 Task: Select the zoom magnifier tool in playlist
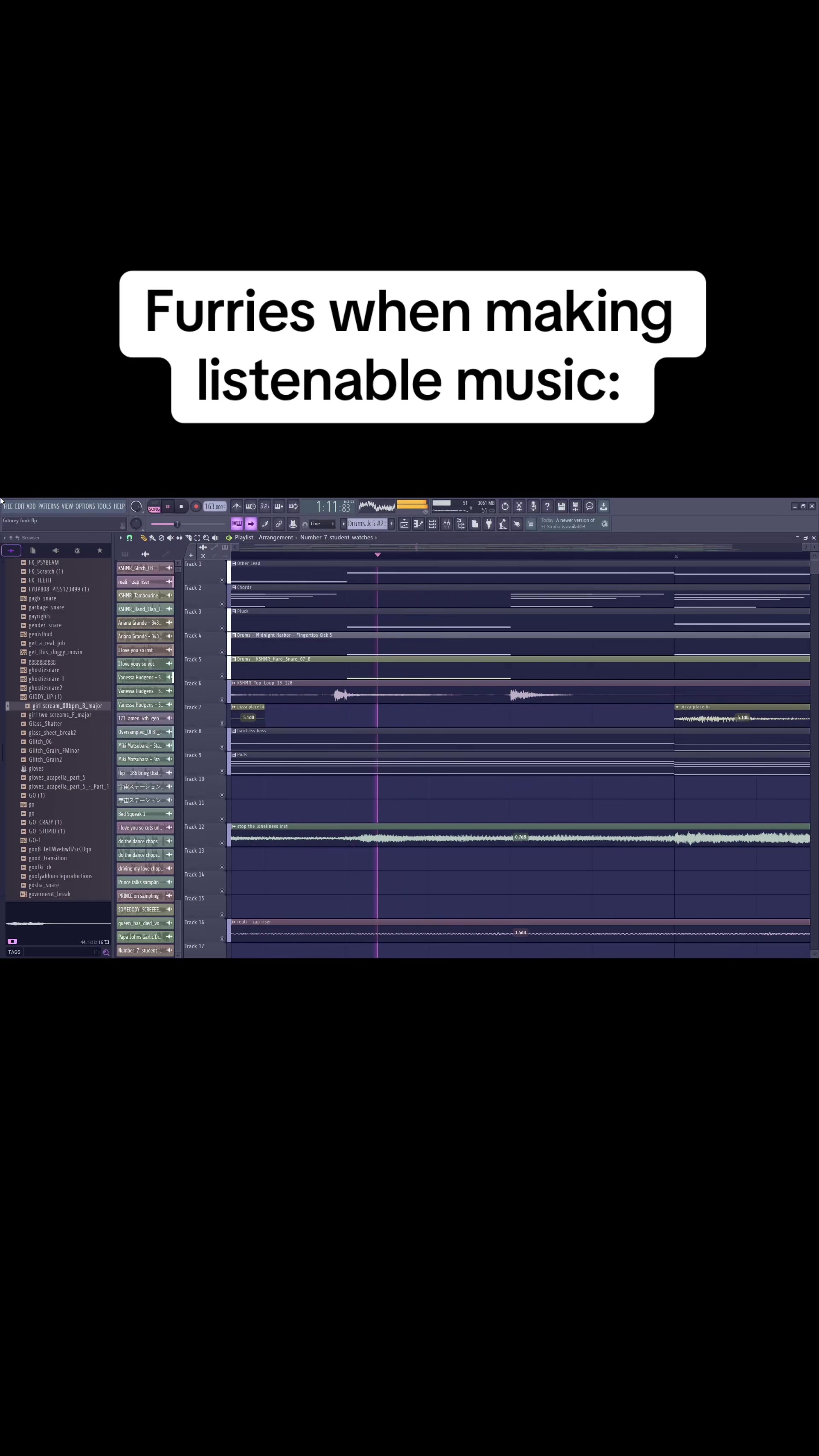206,538
